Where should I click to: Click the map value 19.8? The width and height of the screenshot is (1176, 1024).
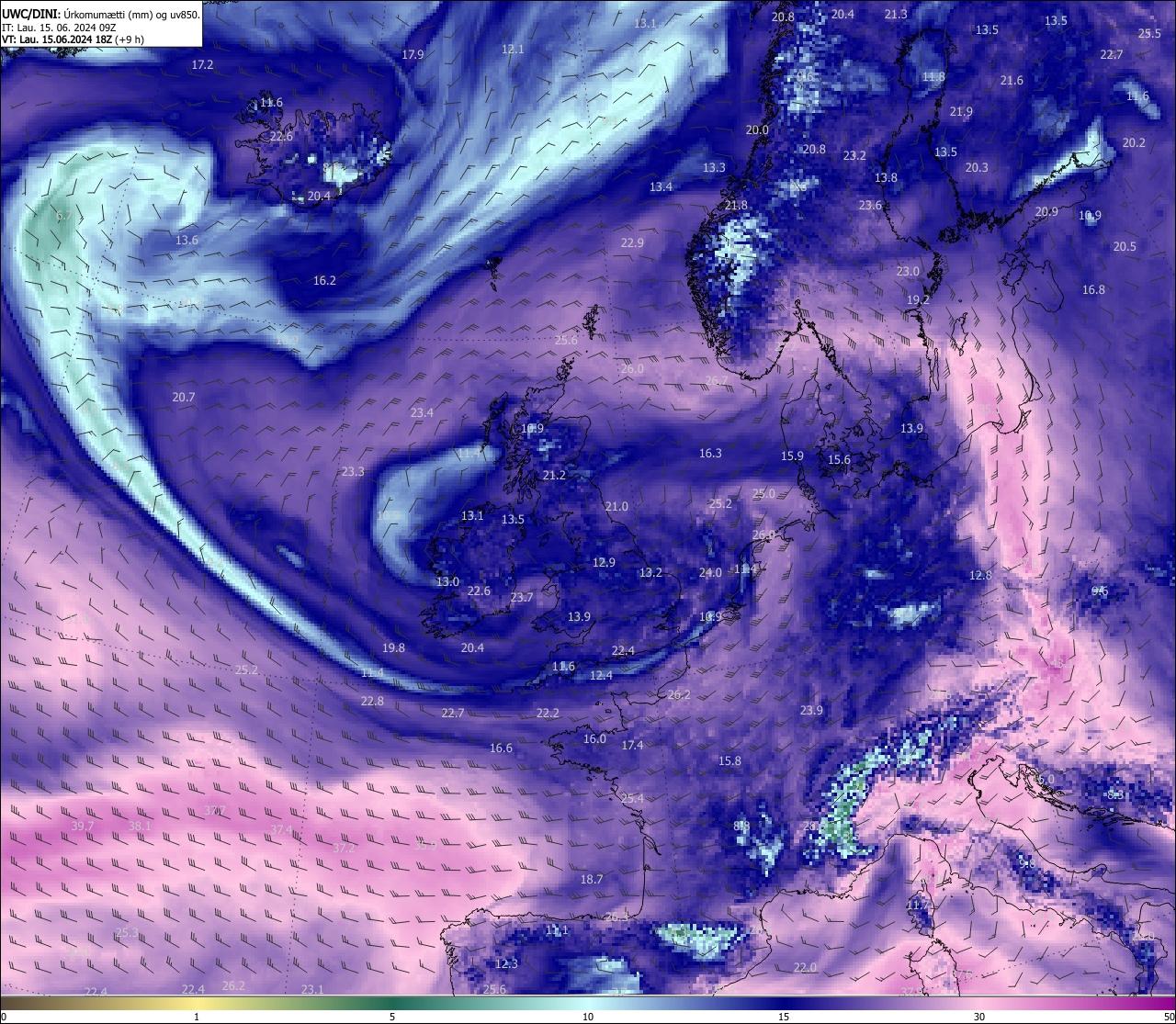pos(393,648)
